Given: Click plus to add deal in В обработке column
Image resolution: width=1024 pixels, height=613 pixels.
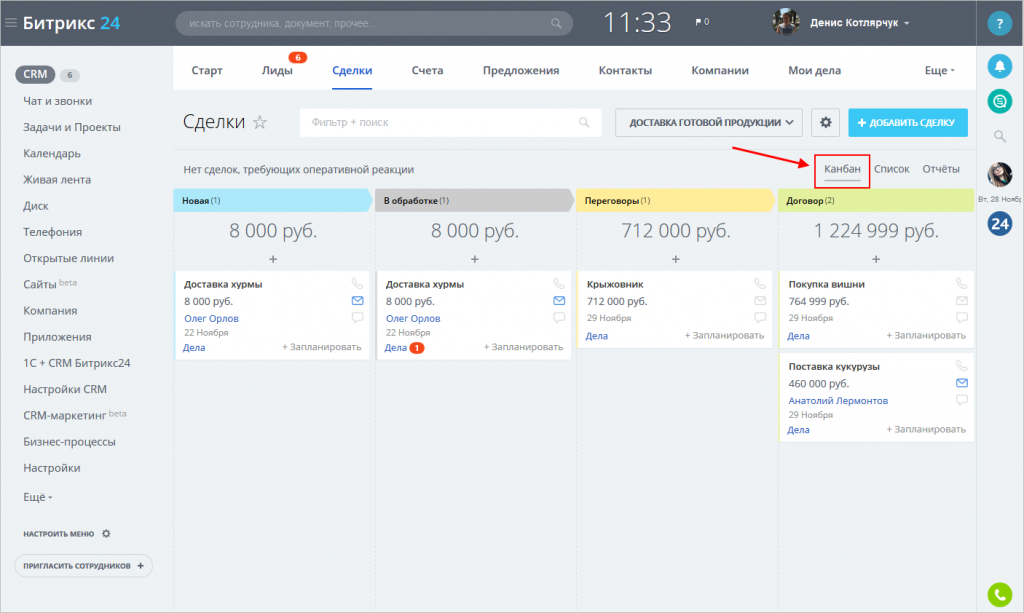Looking at the screenshot, I should pos(475,259).
